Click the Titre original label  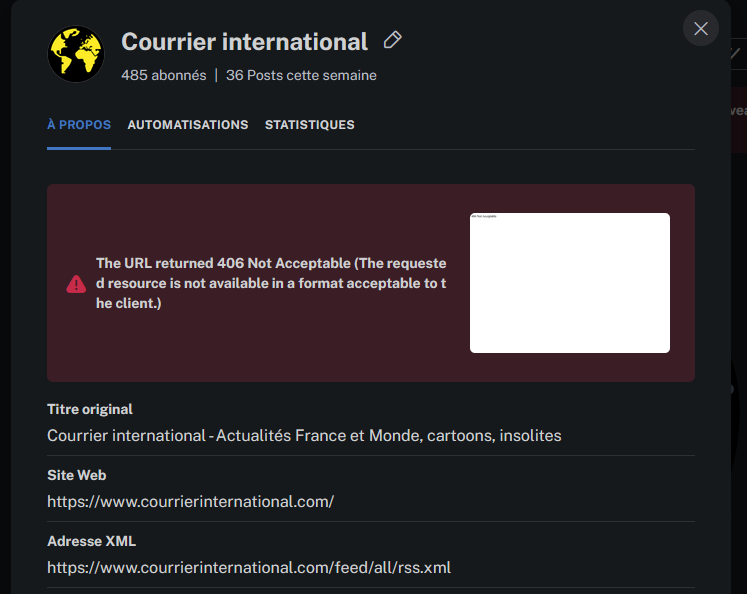tap(90, 409)
